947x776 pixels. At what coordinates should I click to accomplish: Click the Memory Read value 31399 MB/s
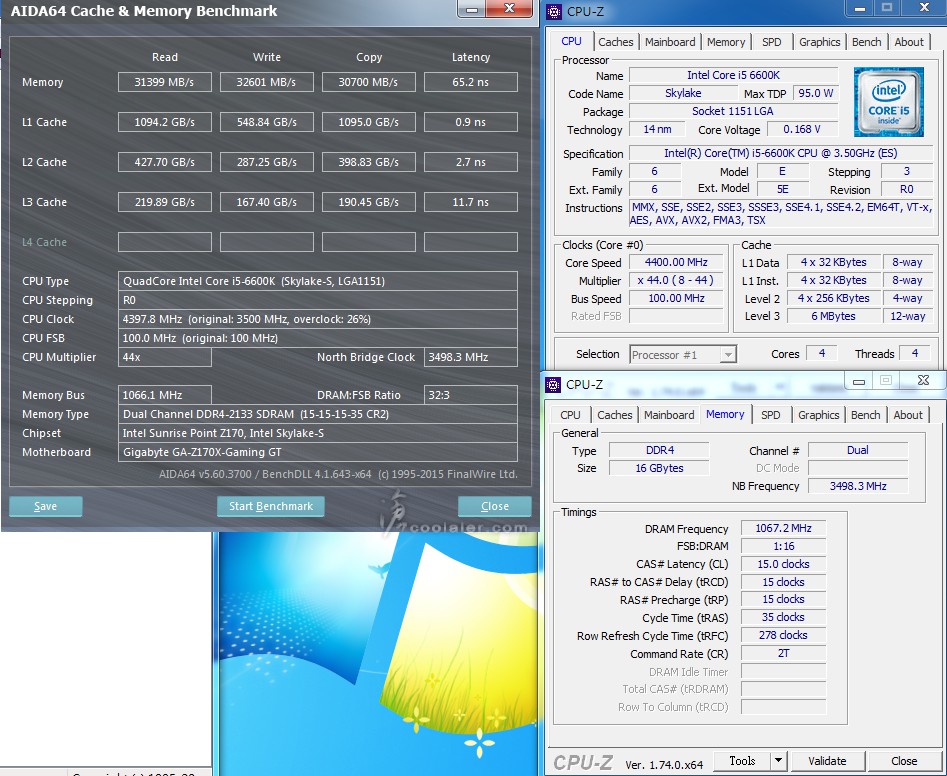(165, 82)
